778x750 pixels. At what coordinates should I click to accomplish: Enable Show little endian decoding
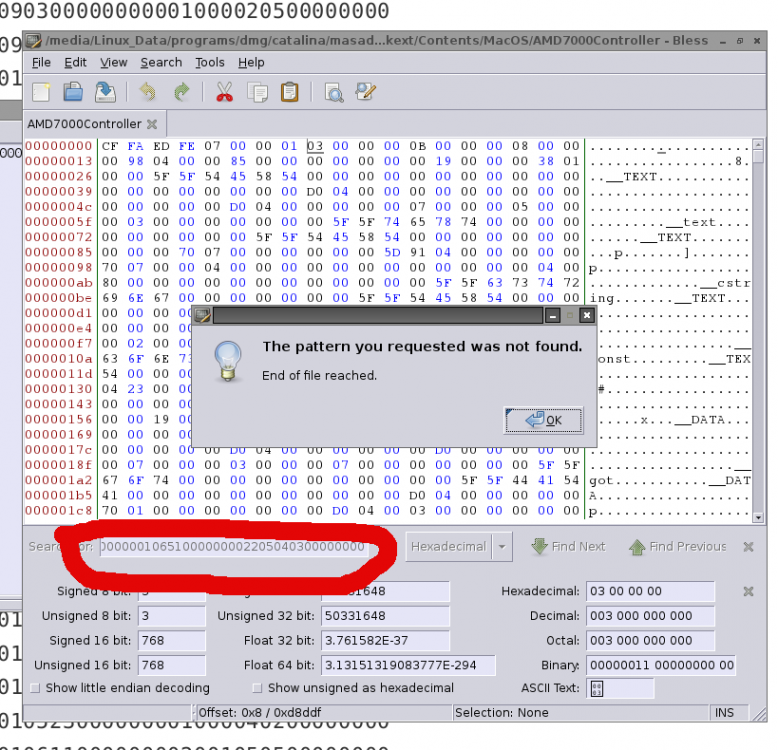click(35, 688)
